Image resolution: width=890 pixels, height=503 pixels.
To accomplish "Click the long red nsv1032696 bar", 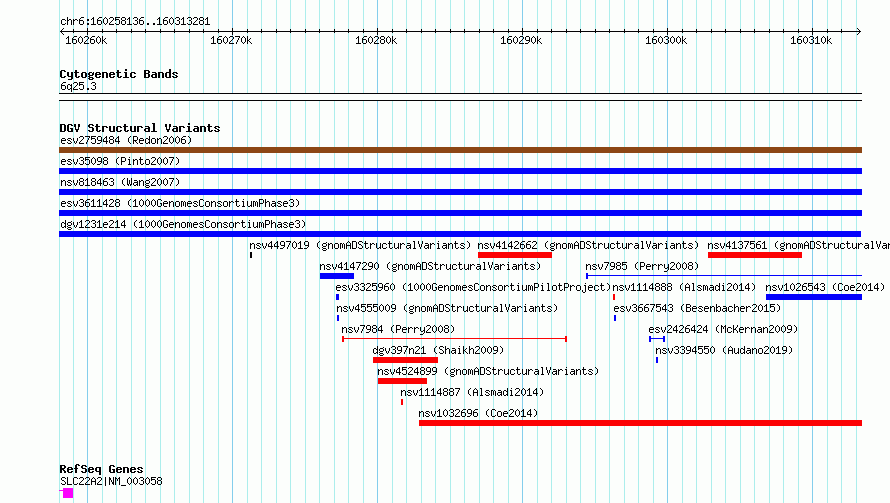I will [640, 423].
